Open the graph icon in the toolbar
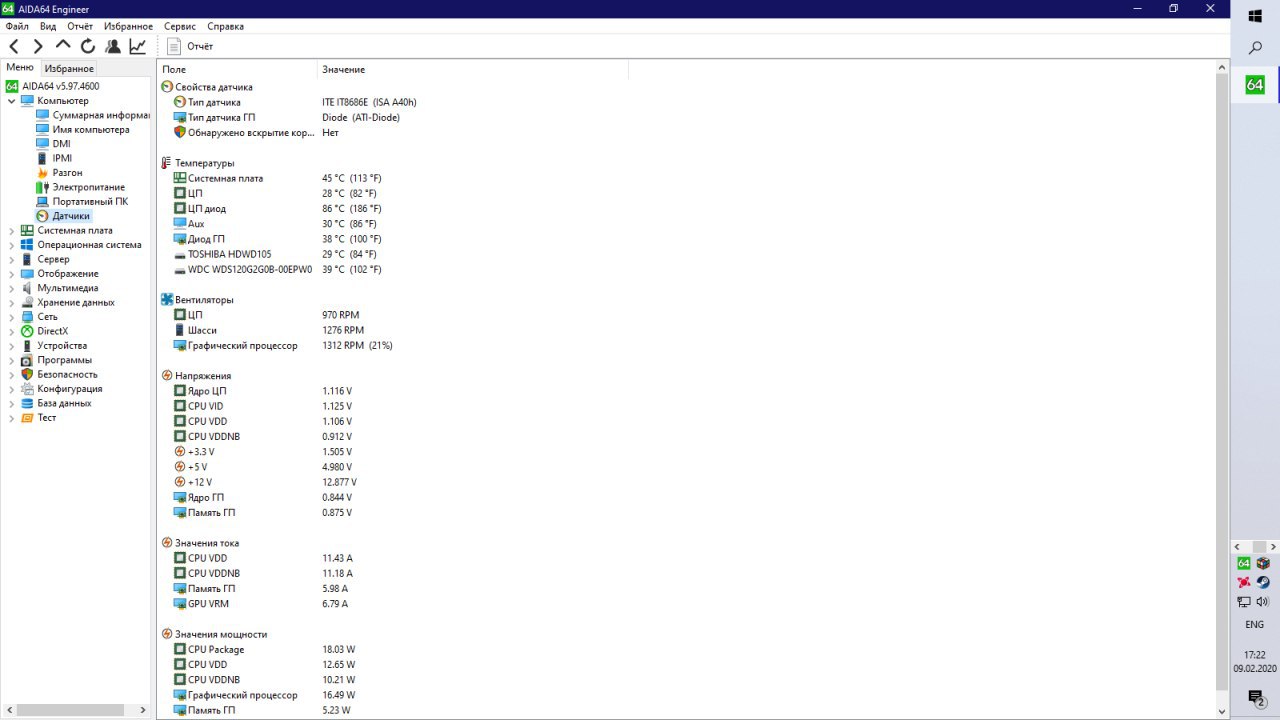The height and width of the screenshot is (720, 1280). click(x=138, y=46)
